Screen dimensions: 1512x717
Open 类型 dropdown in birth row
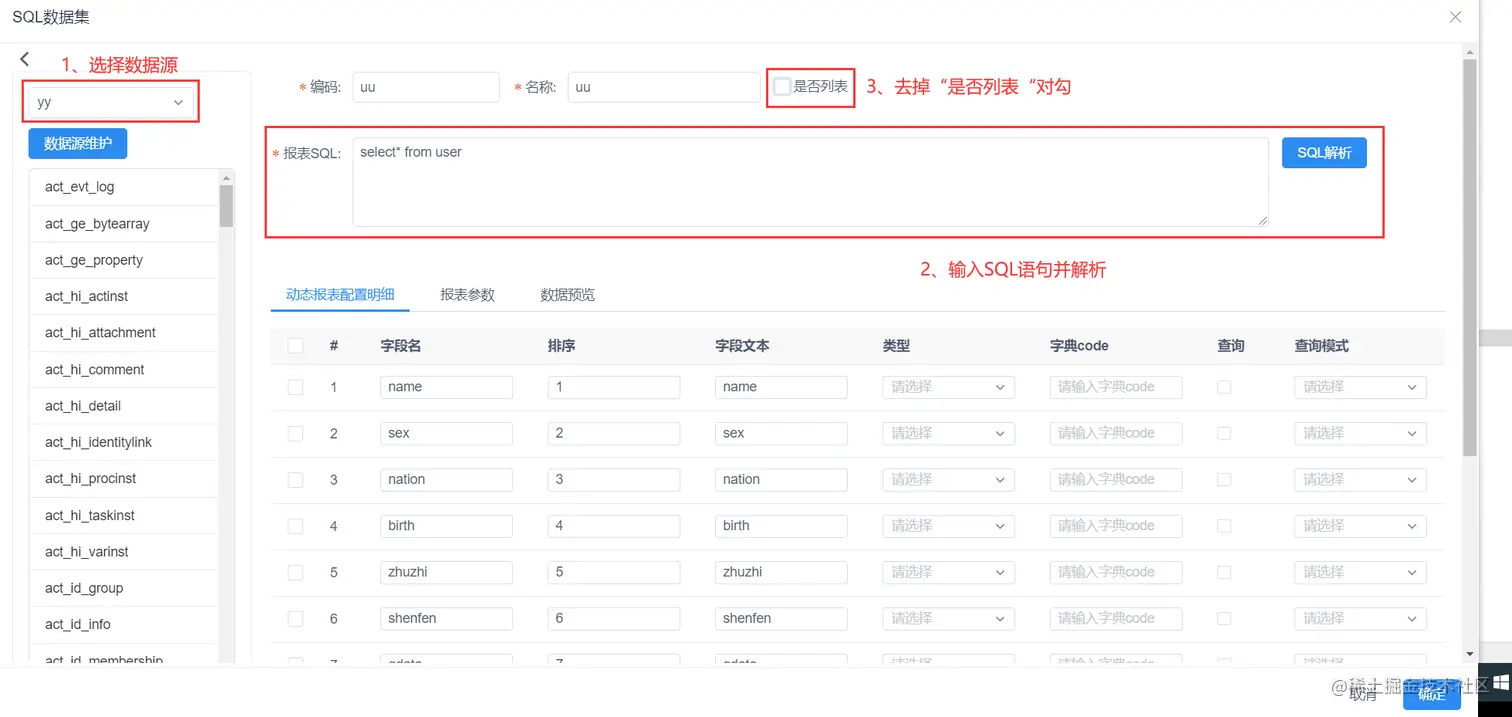click(948, 526)
